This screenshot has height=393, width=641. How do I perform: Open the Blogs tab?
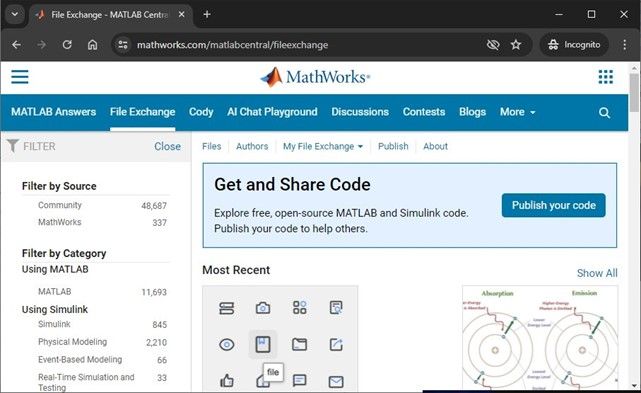click(472, 112)
